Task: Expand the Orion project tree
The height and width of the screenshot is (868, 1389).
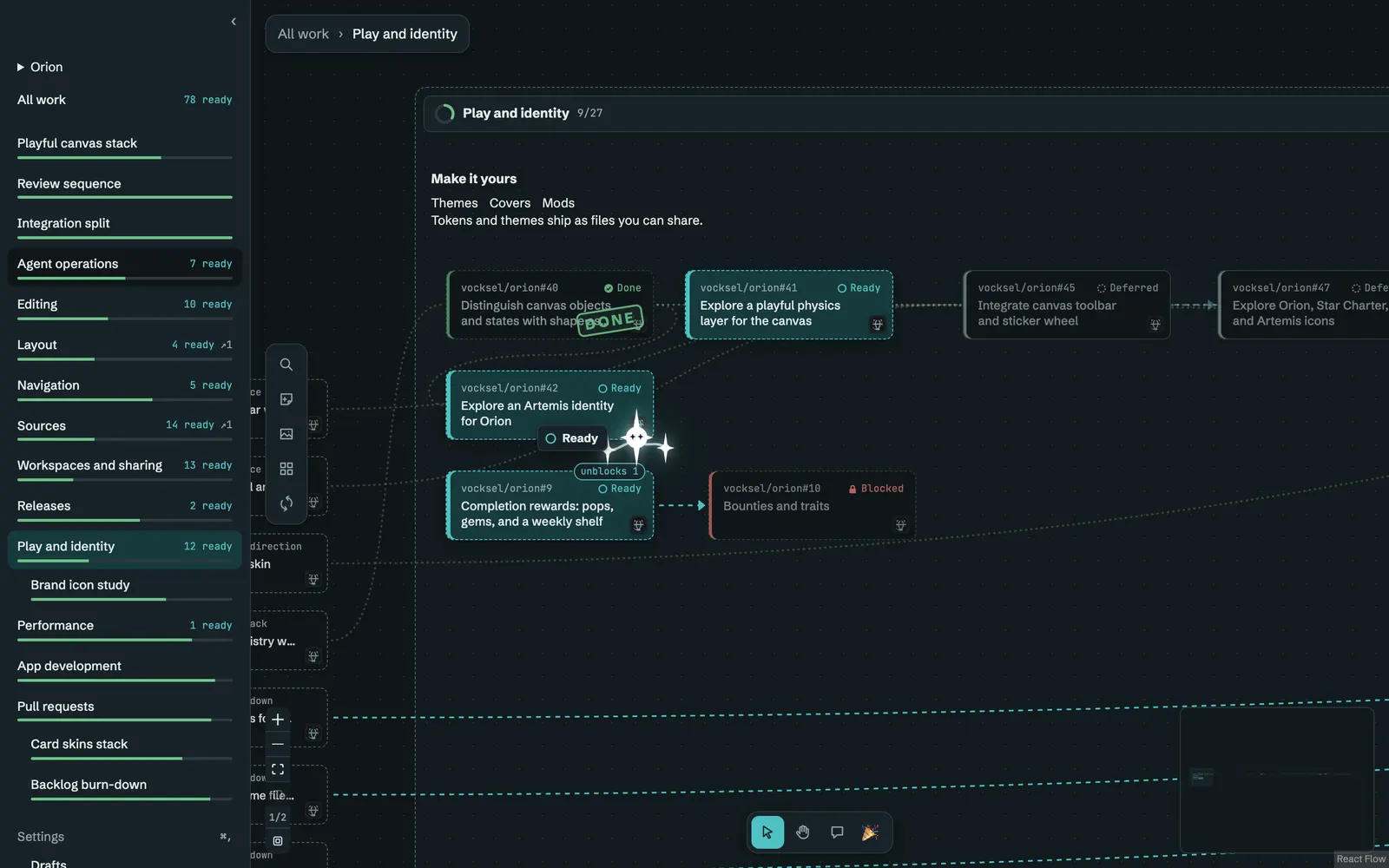Action: tap(21, 67)
